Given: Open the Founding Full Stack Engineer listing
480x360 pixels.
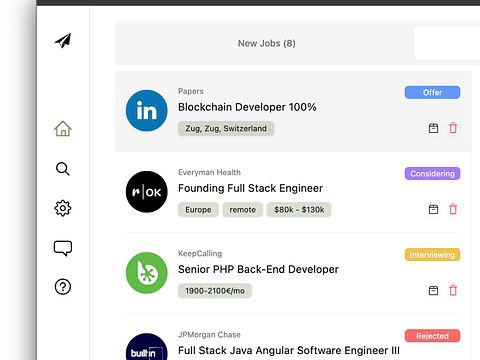Looking at the screenshot, I should point(250,188).
